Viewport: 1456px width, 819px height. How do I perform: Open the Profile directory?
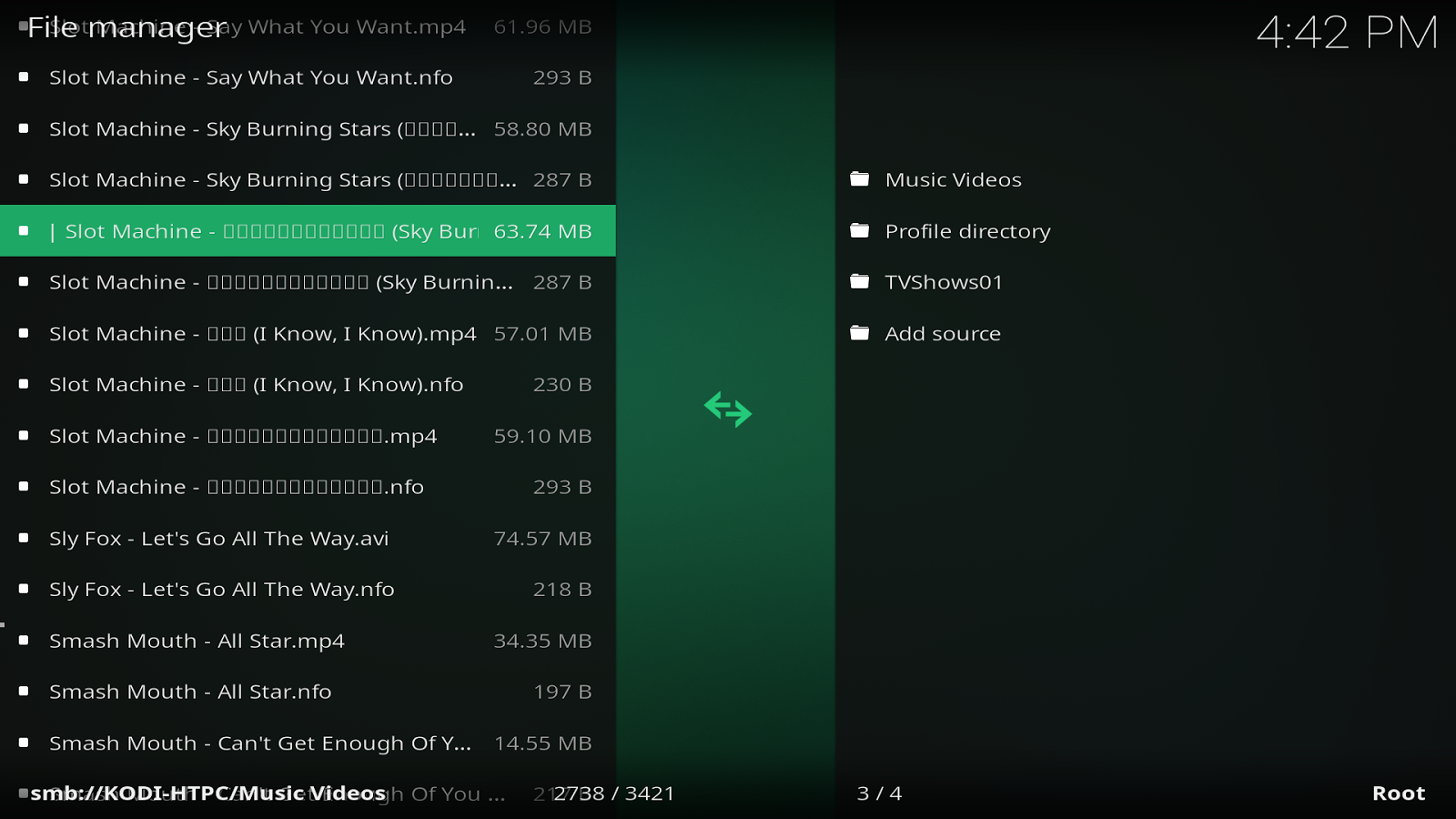pyautogui.click(x=966, y=230)
